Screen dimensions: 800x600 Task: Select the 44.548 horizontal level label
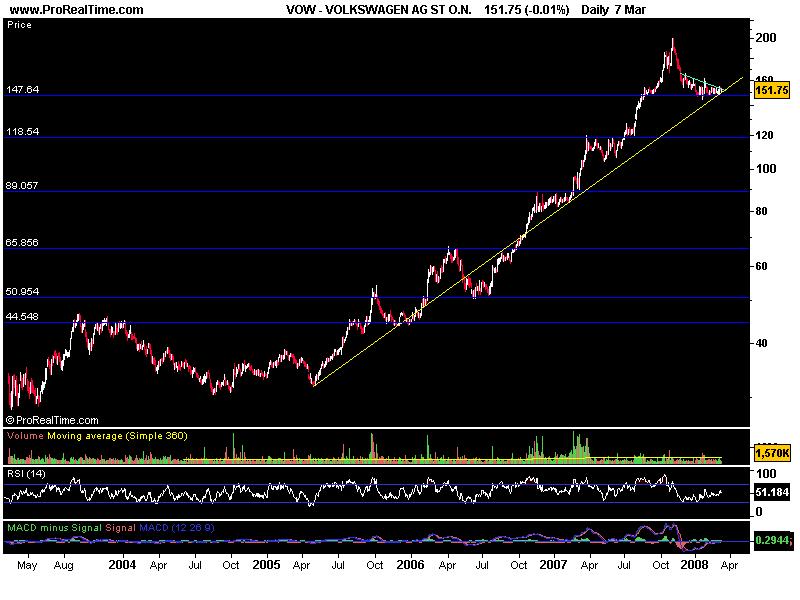22,316
